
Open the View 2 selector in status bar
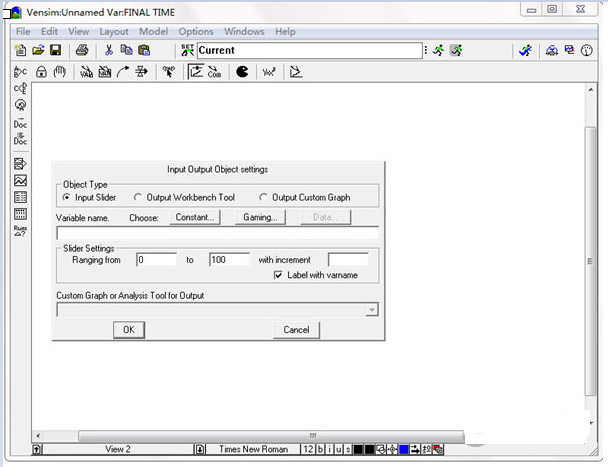[x=118, y=450]
